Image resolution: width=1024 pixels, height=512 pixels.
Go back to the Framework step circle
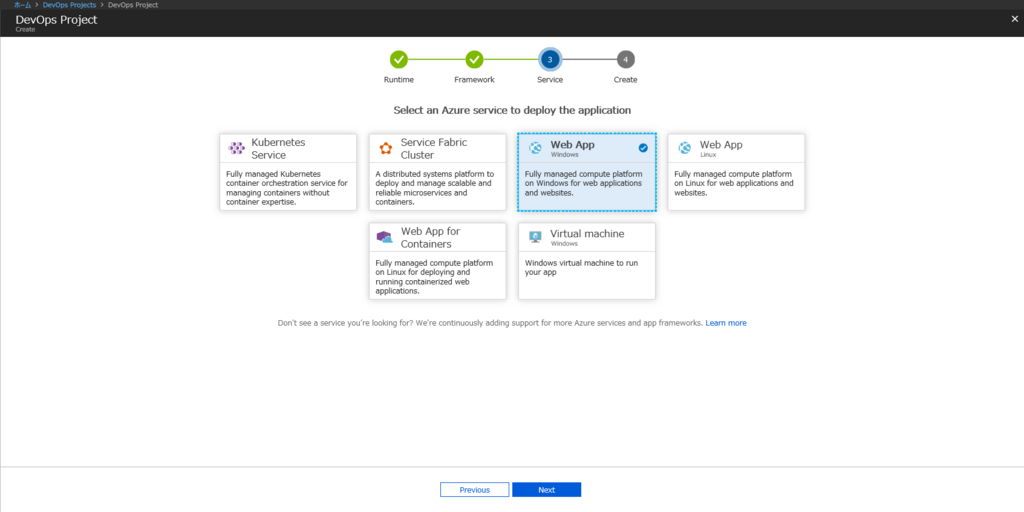pos(474,59)
